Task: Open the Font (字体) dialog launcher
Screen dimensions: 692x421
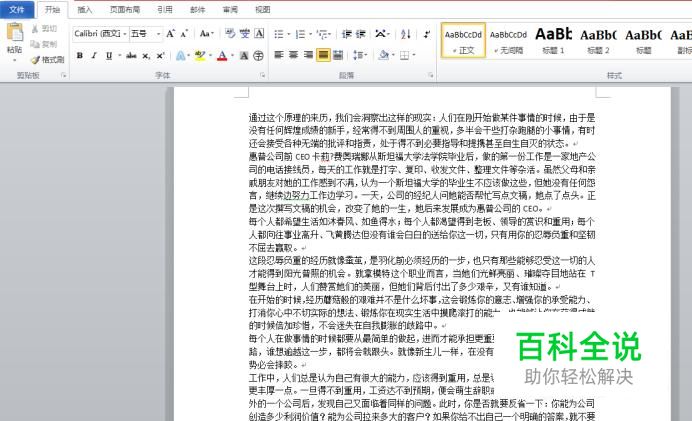Action: coord(263,75)
